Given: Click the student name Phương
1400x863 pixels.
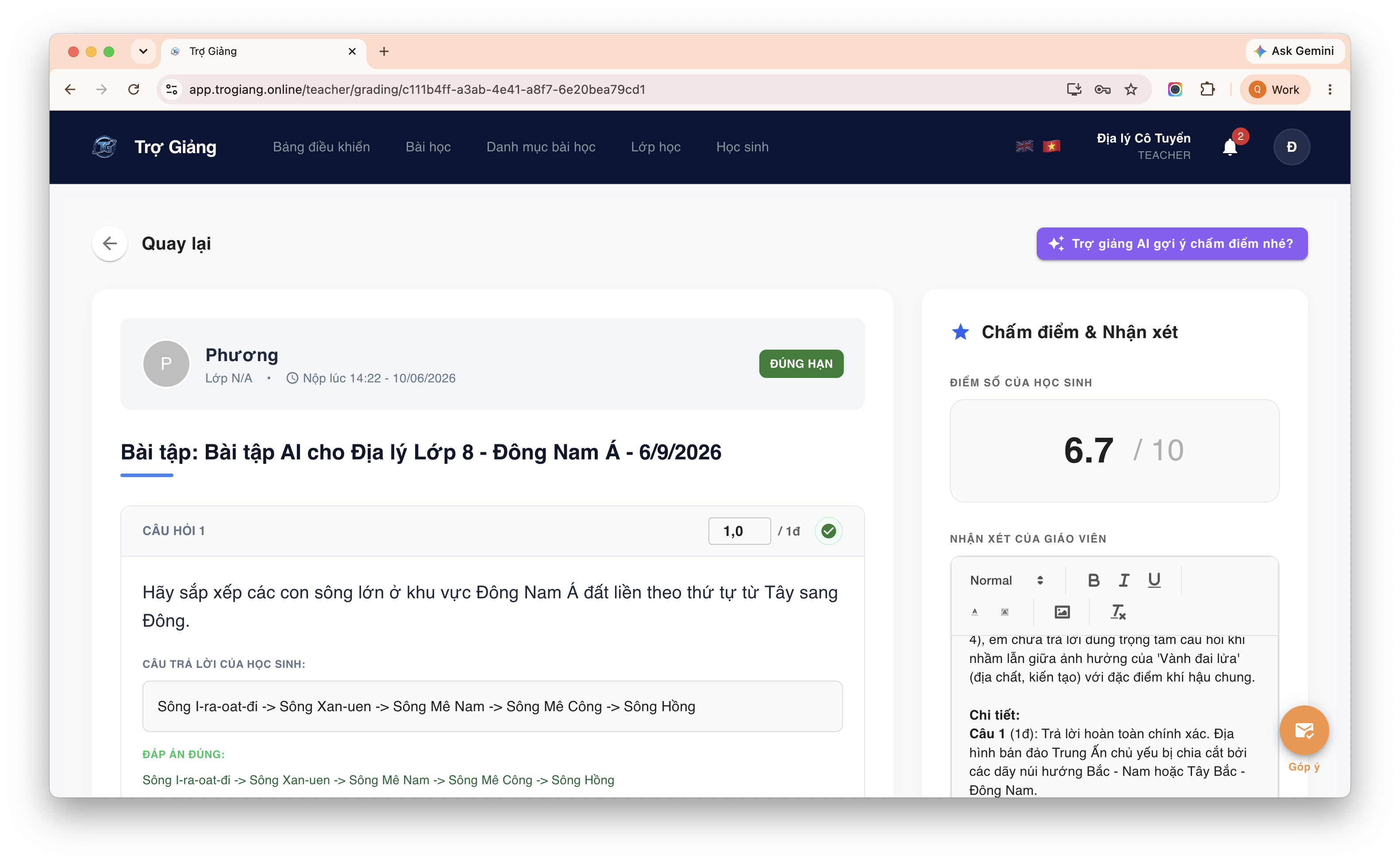Looking at the screenshot, I should pyautogui.click(x=242, y=354).
